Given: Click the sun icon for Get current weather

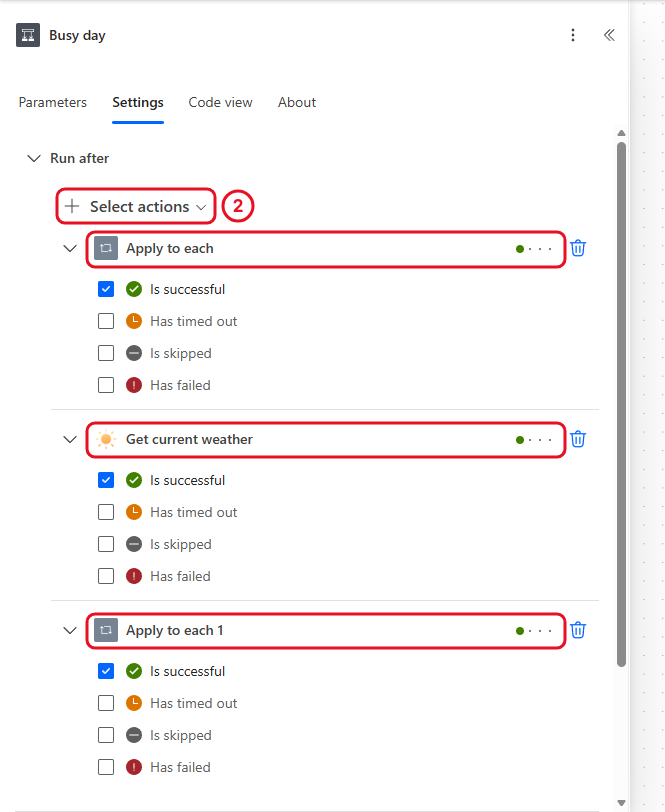Looking at the screenshot, I should click(x=106, y=440).
